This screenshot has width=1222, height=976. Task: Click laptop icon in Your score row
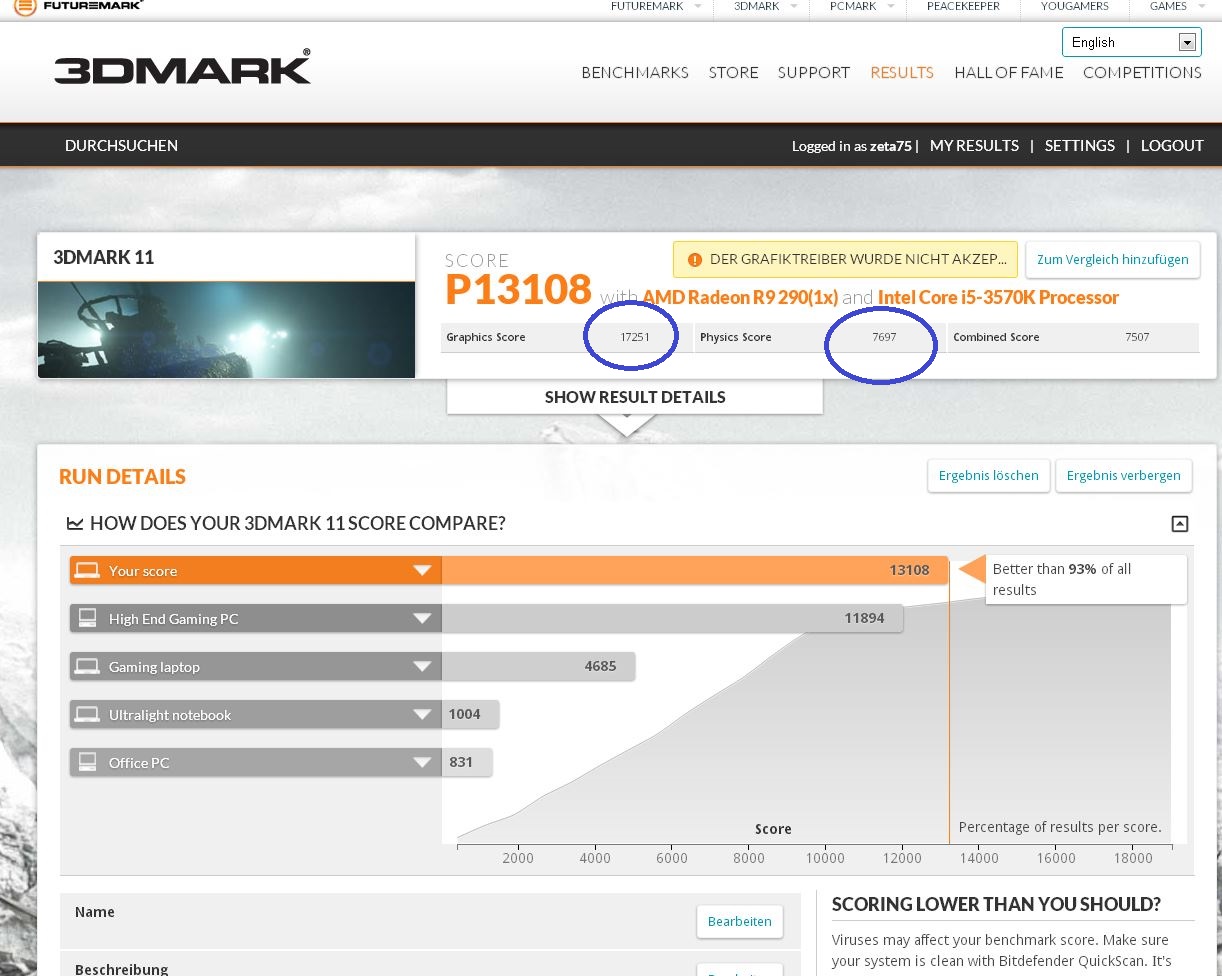(x=88, y=571)
